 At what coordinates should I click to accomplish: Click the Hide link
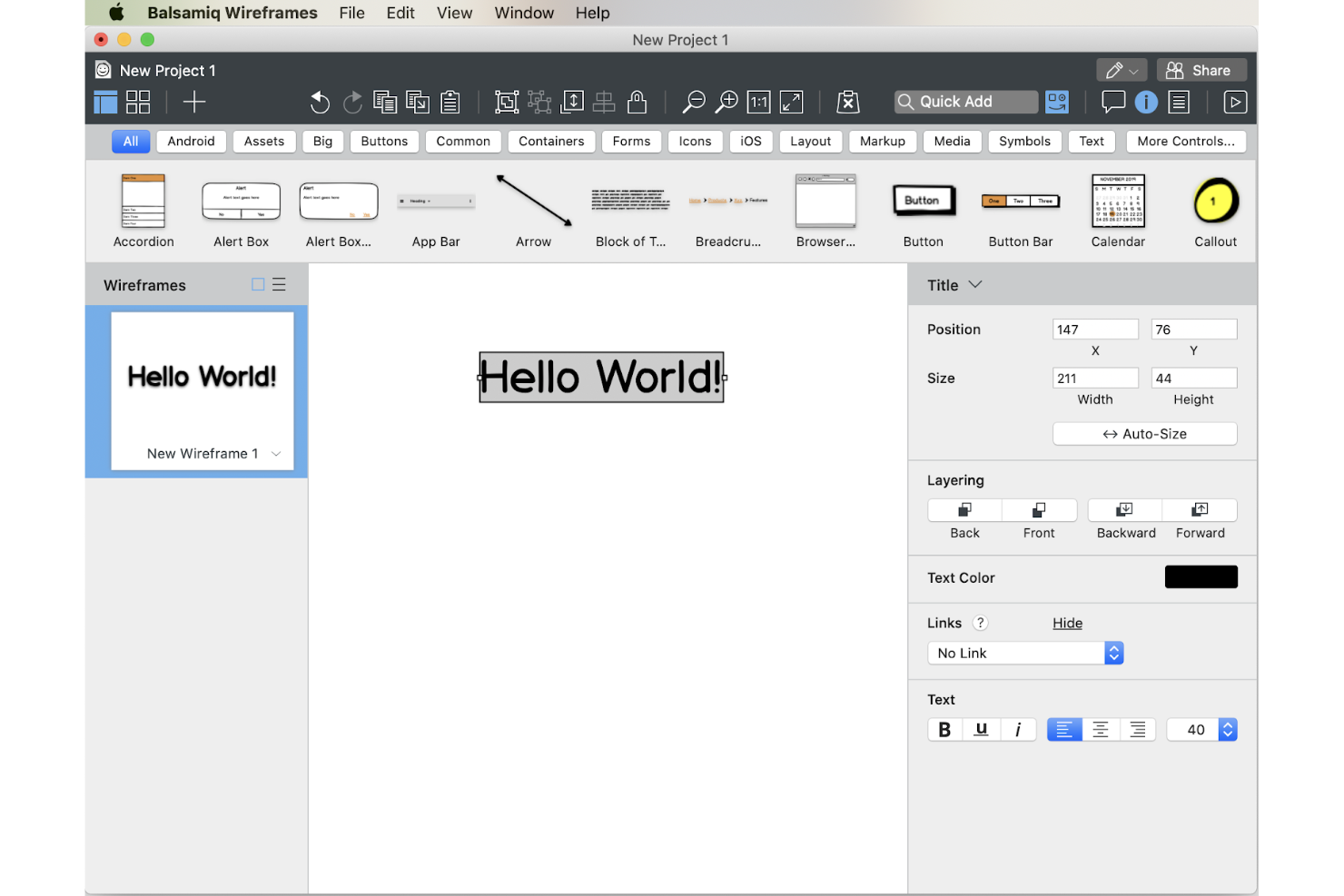coord(1067,623)
